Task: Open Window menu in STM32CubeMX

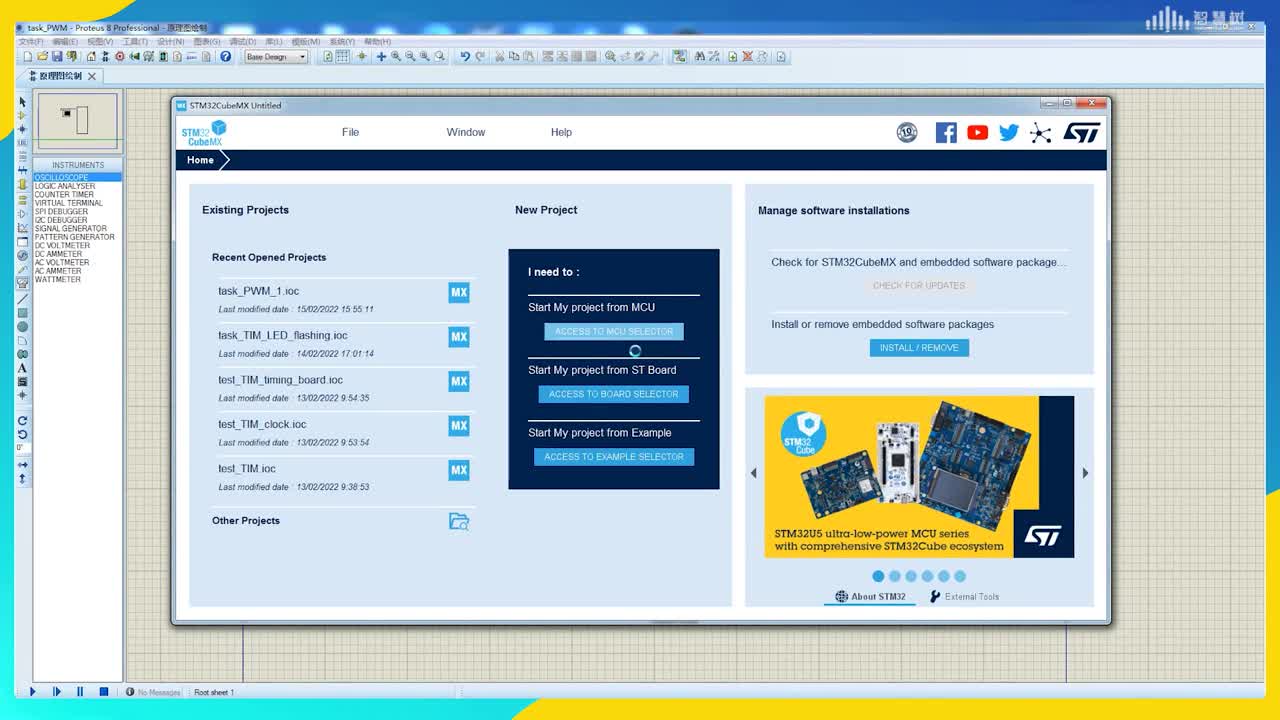Action: [466, 132]
